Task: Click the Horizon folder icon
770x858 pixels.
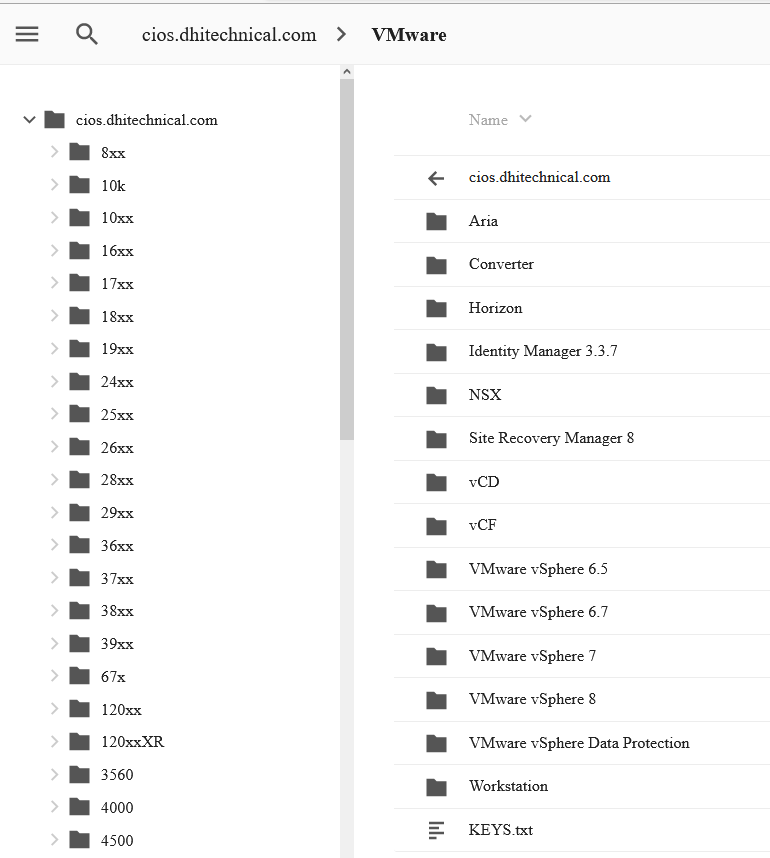Action: tap(436, 308)
